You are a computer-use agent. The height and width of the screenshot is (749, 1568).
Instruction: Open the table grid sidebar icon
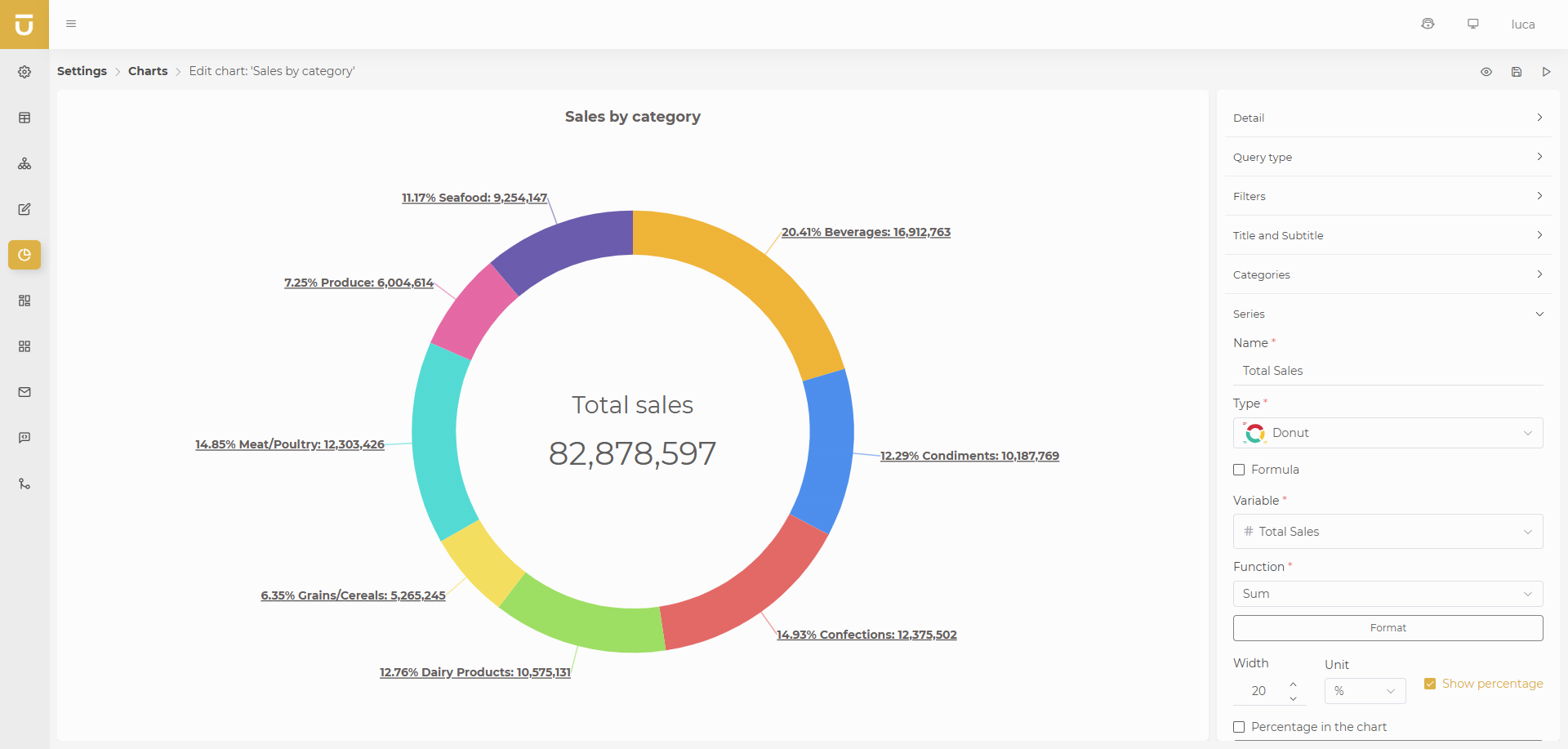24,118
